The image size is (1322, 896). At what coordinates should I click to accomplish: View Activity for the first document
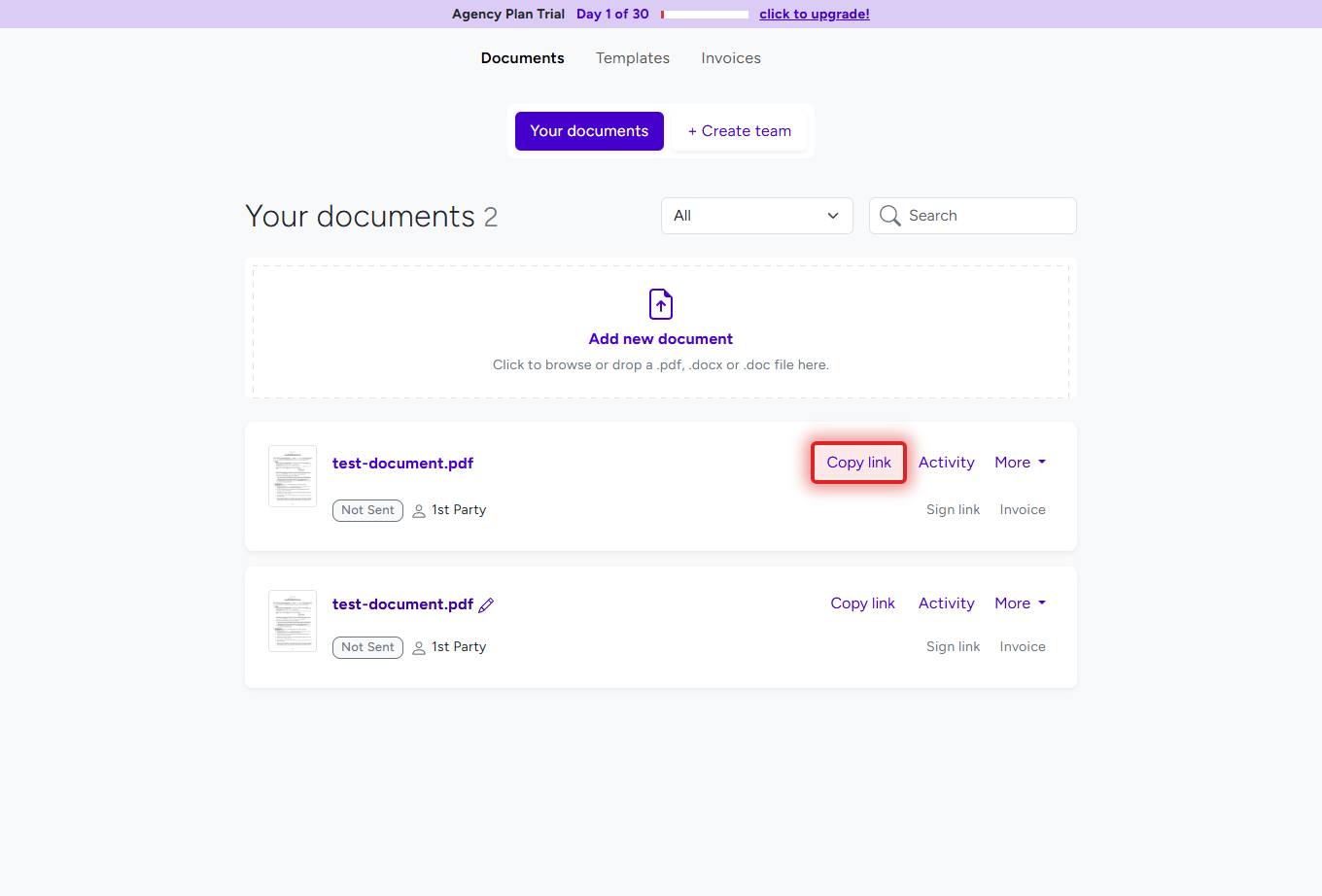[946, 462]
